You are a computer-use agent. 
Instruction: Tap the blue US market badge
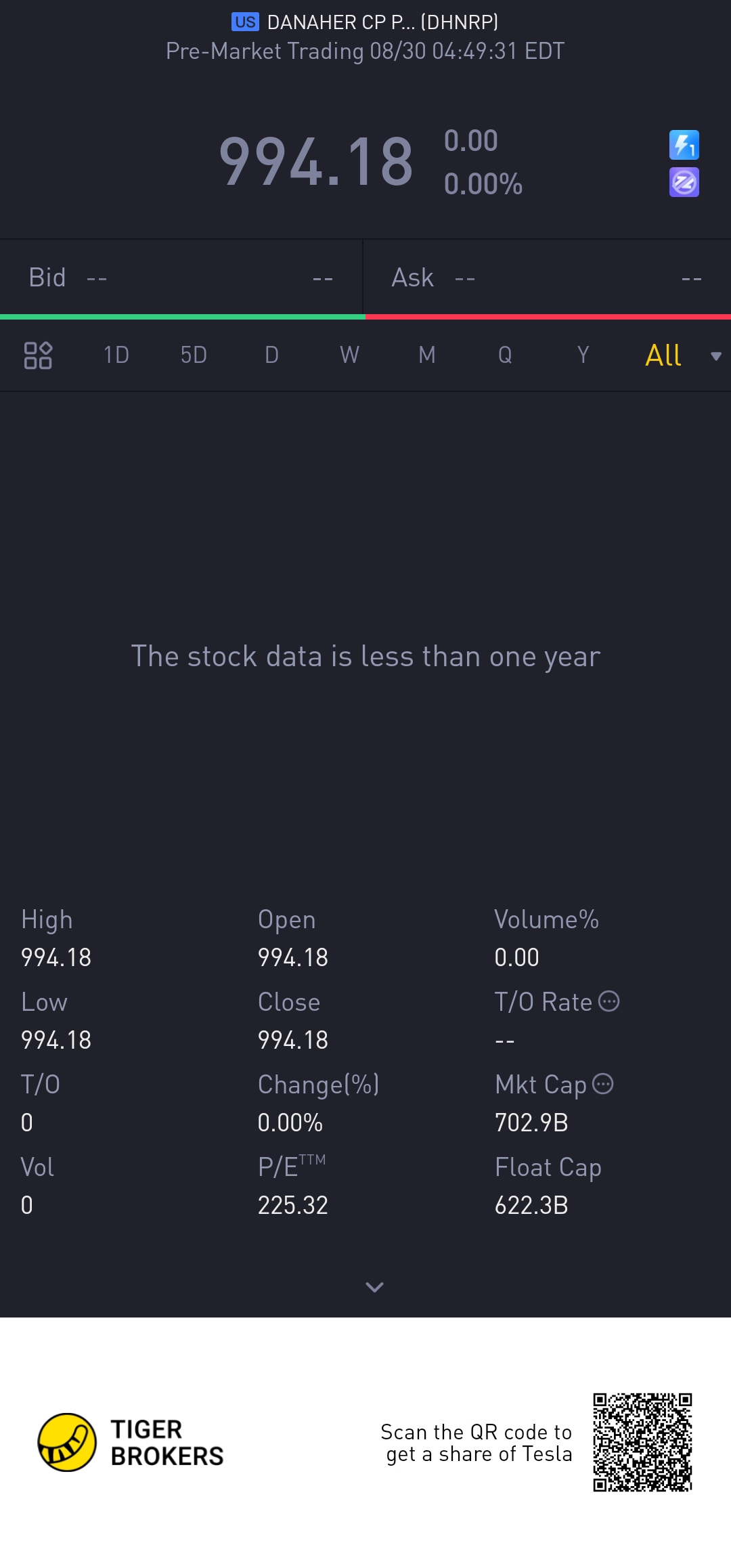click(245, 22)
